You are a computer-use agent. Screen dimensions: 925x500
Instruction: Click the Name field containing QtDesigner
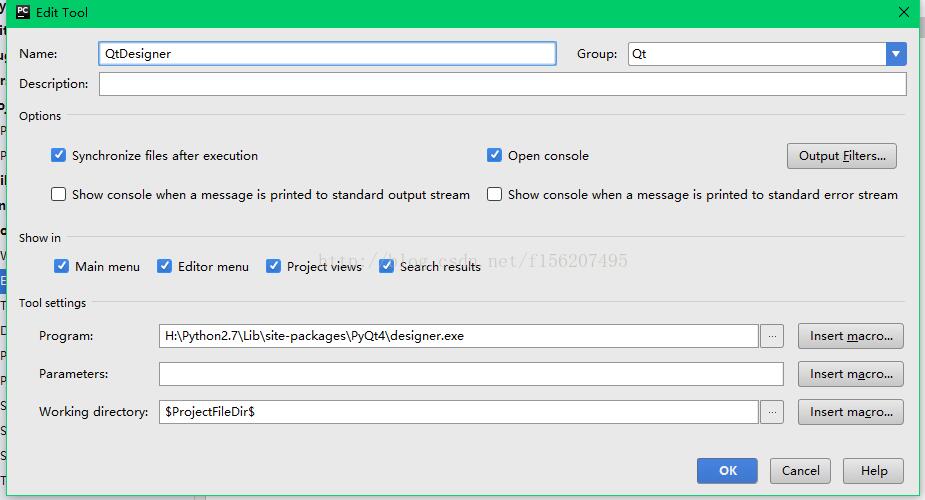click(327, 54)
